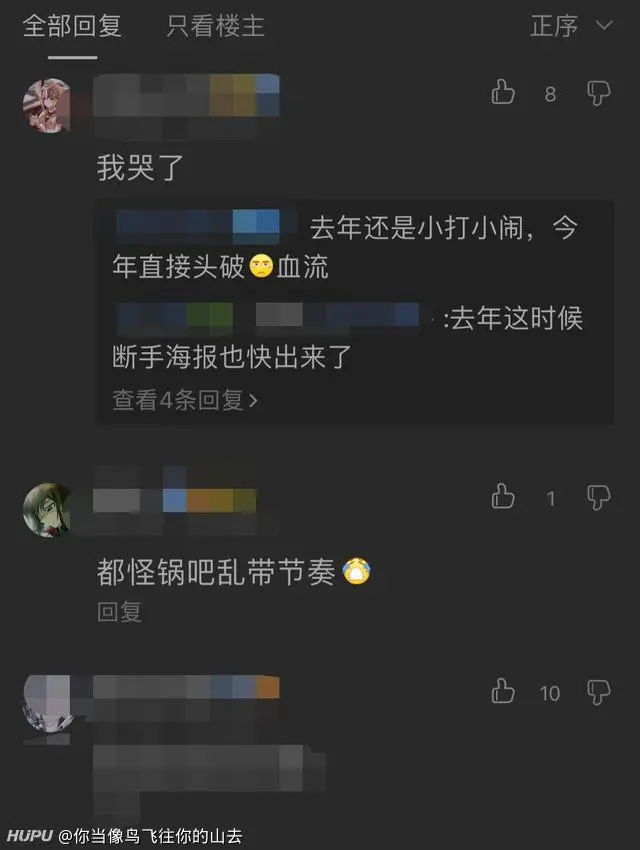The width and height of the screenshot is (640, 850).
Task: Open the first commenter's pink-haired avatar
Action: (x=47, y=105)
